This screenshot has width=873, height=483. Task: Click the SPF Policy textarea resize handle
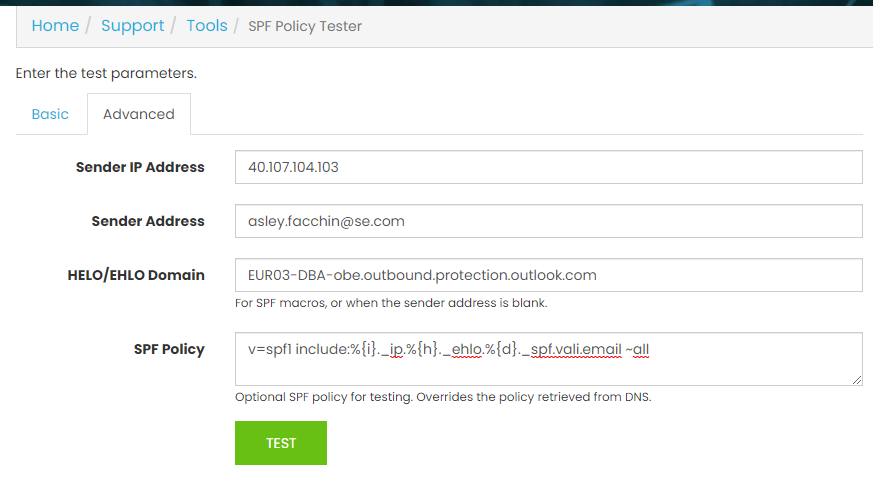(856, 379)
